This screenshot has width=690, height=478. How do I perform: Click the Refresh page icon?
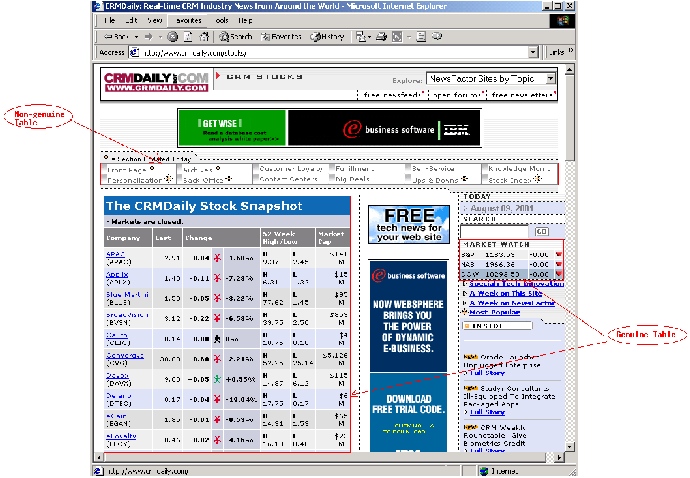[x=188, y=37]
